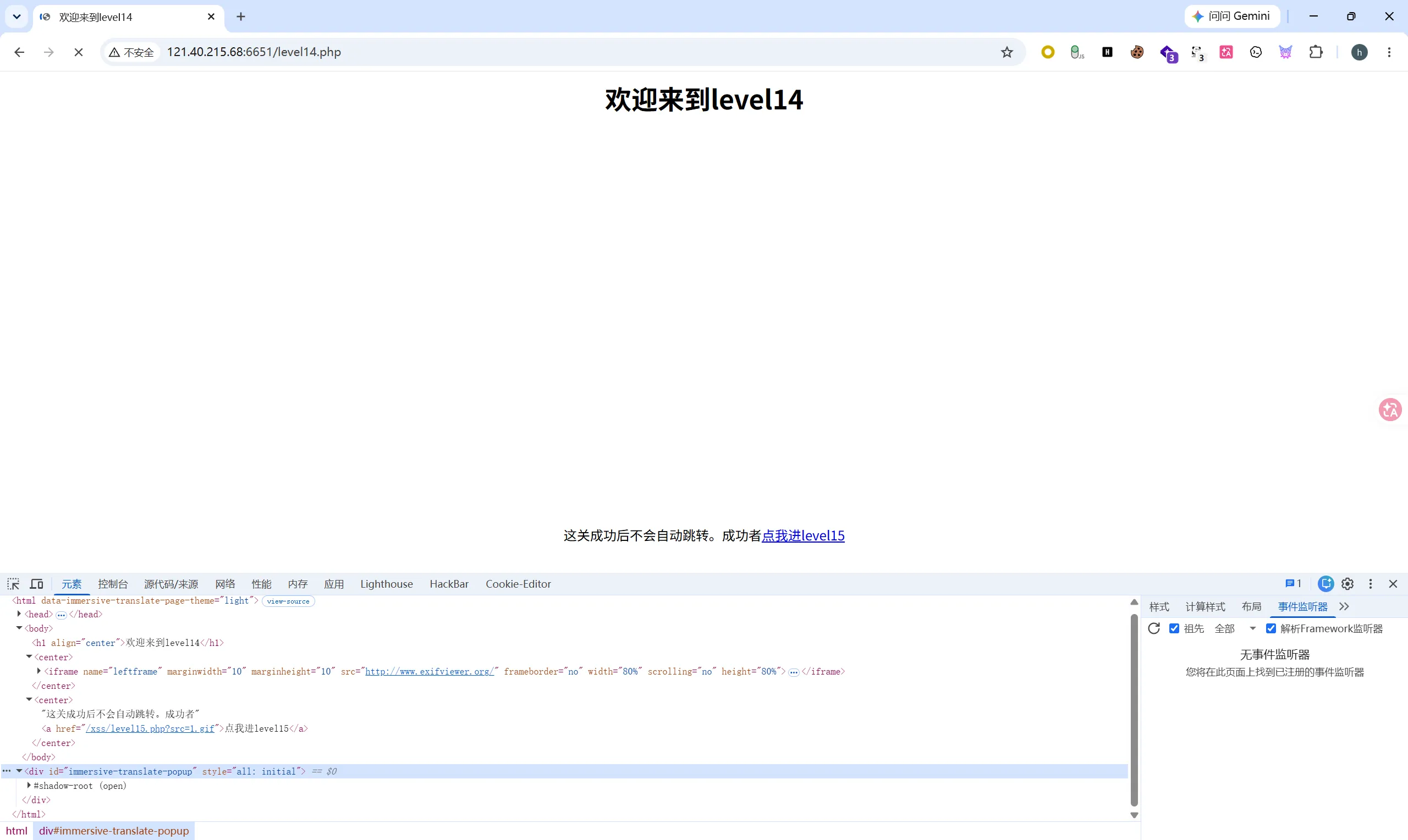
Task: Expand the head element node
Action: click(x=19, y=614)
